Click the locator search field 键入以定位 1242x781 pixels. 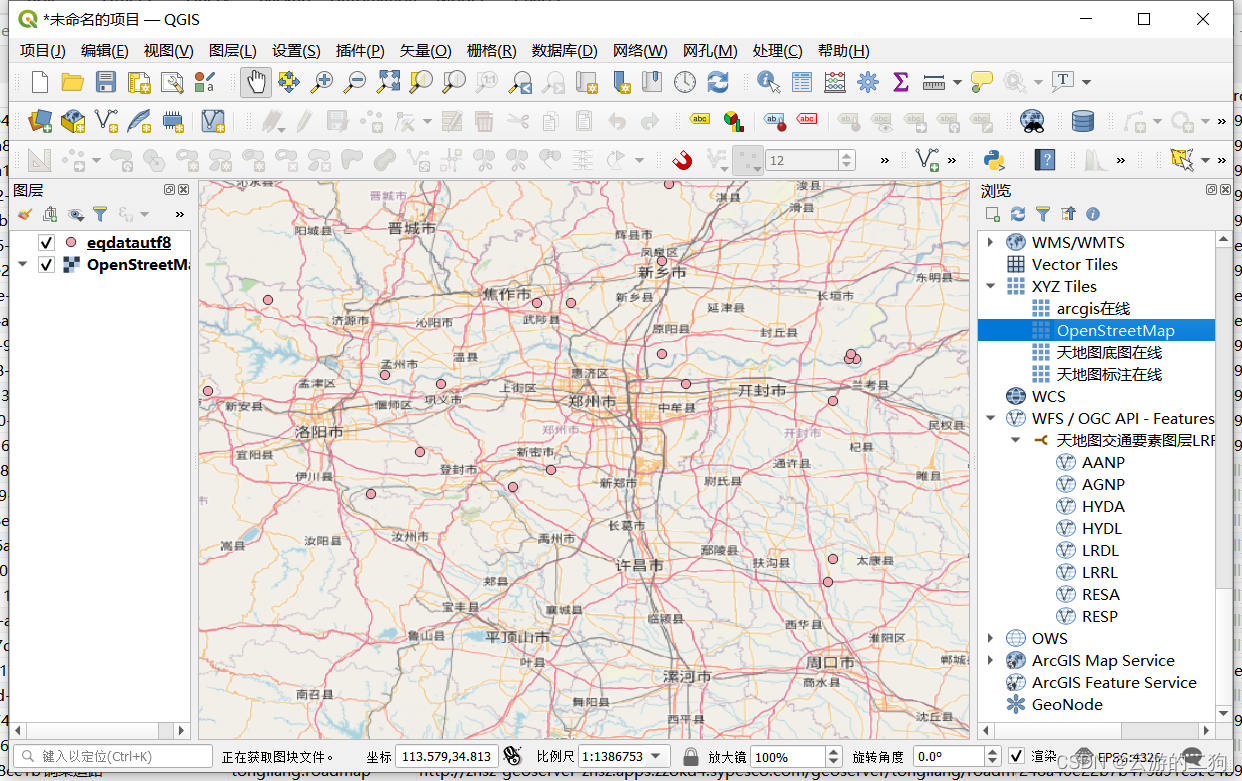pos(112,756)
